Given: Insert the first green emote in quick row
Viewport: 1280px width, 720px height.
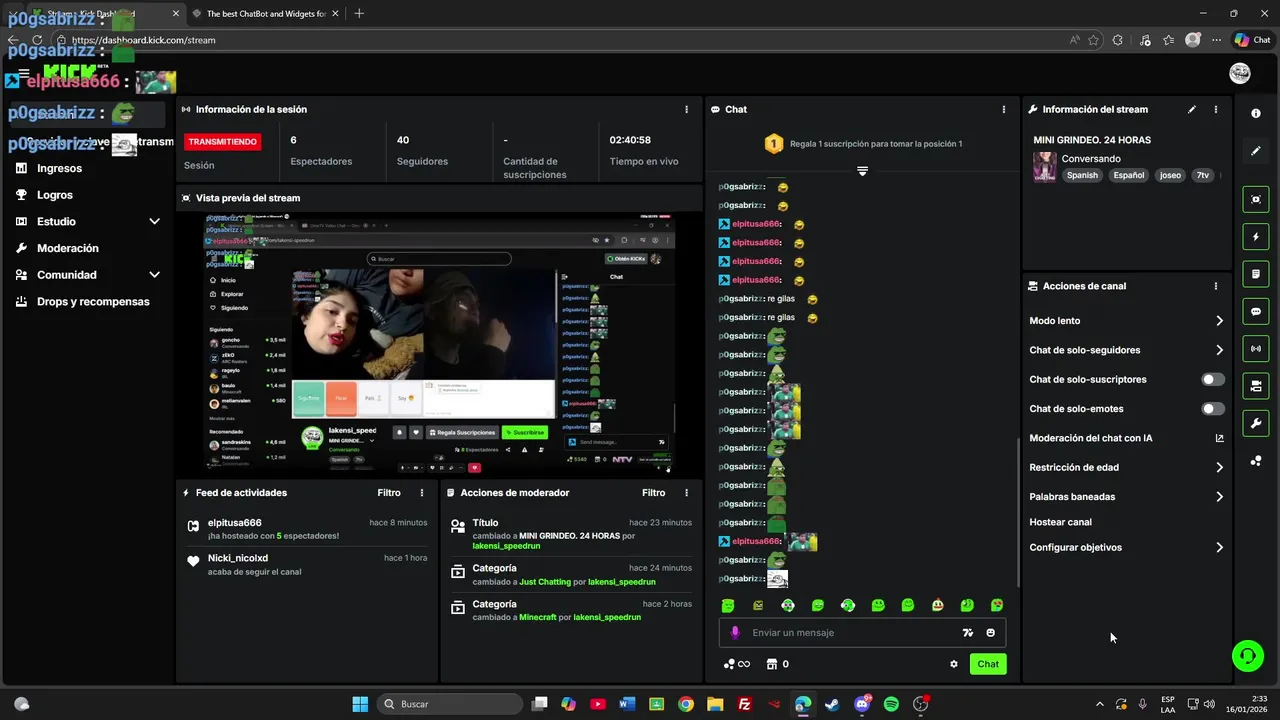Looking at the screenshot, I should (x=728, y=606).
